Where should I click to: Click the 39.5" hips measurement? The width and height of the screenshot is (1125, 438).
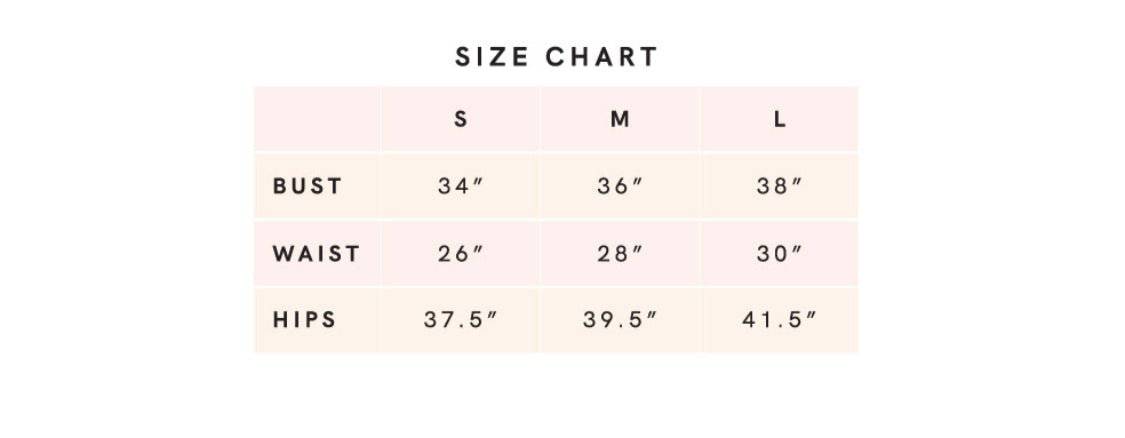(x=620, y=320)
